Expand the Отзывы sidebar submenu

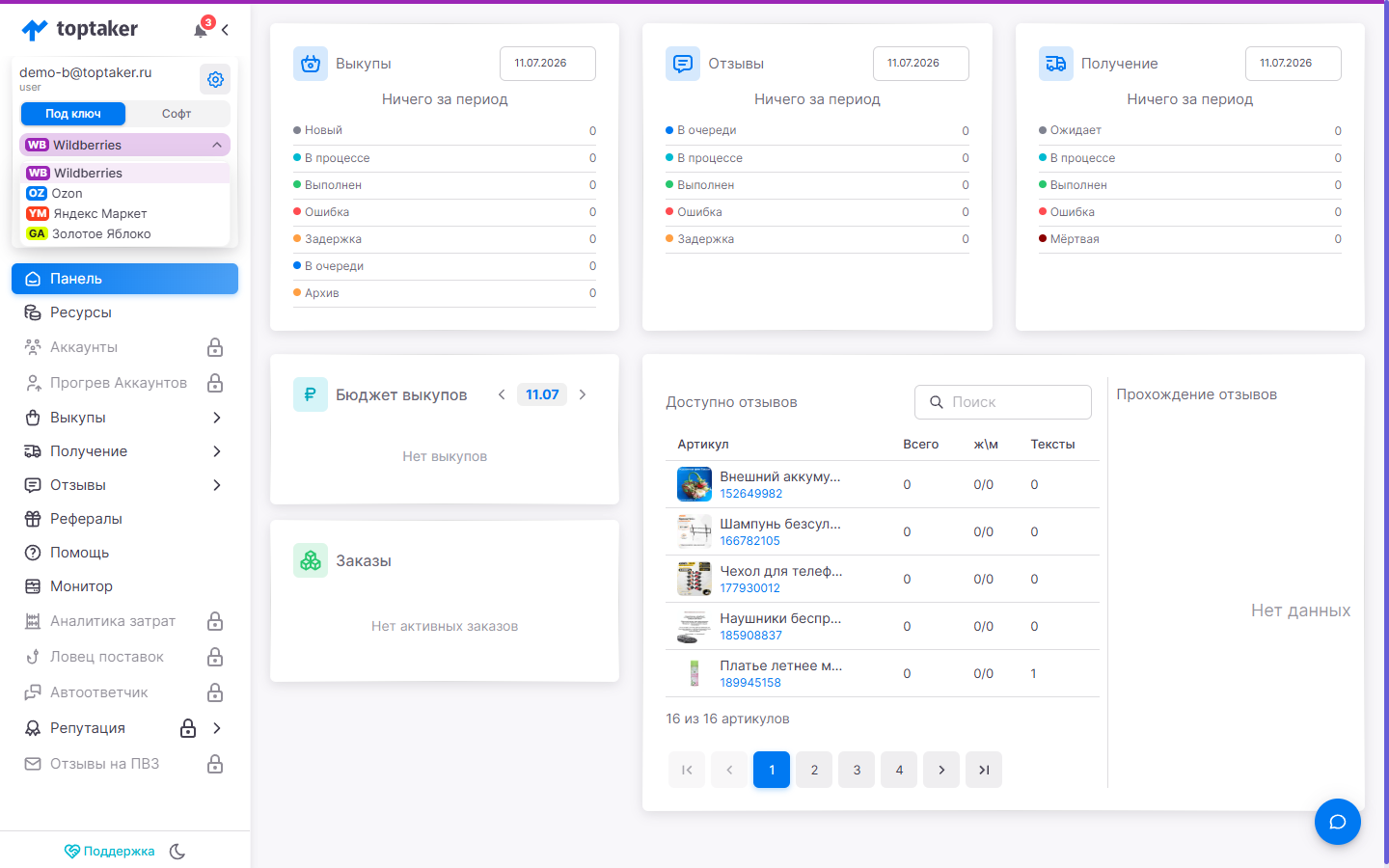pyautogui.click(x=217, y=485)
